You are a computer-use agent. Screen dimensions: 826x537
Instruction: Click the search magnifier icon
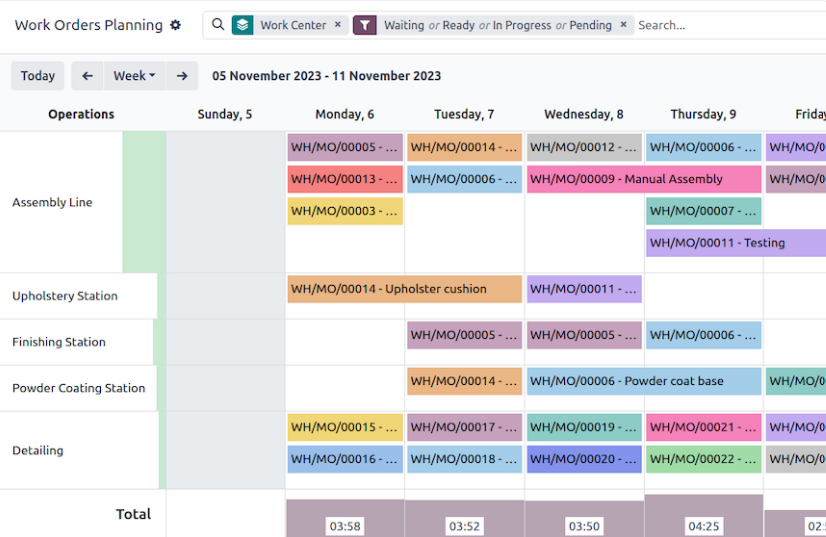pyautogui.click(x=218, y=24)
